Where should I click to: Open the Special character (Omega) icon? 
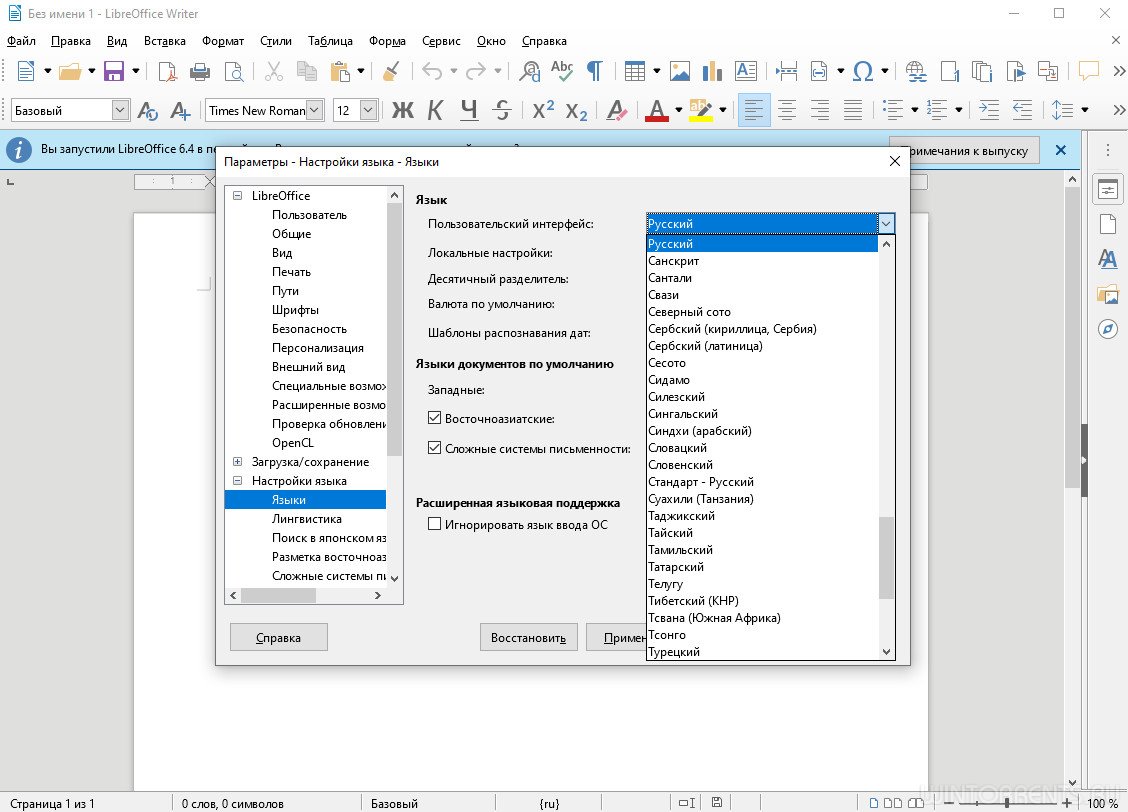coord(863,71)
